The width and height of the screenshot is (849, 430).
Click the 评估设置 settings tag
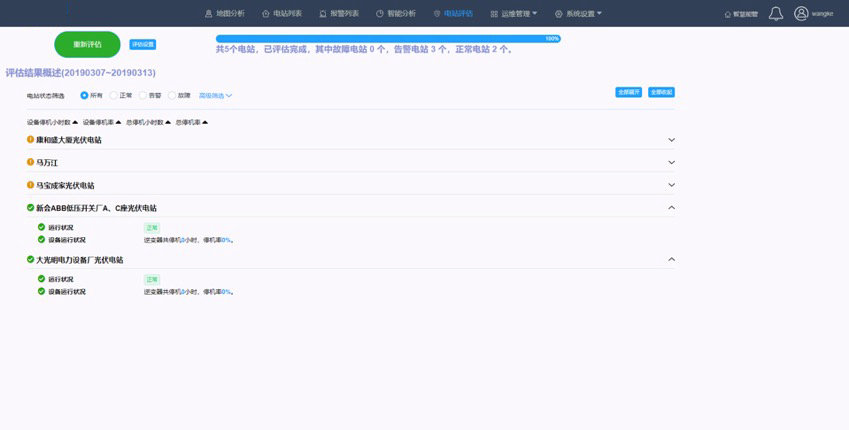tap(143, 44)
